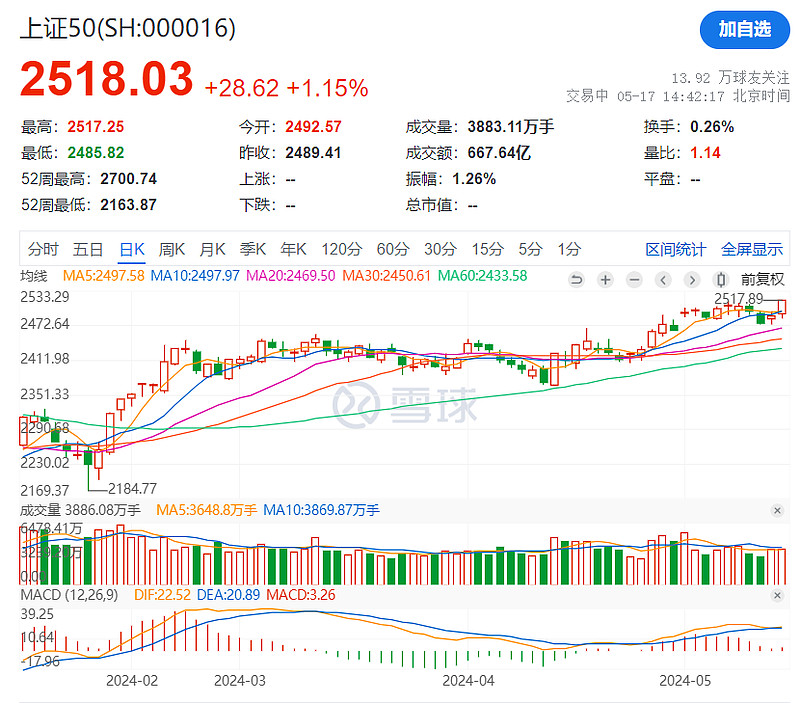Image resolution: width=800 pixels, height=703 pixels.
Task: Click the 2024-04 date axis label
Action: point(468,681)
